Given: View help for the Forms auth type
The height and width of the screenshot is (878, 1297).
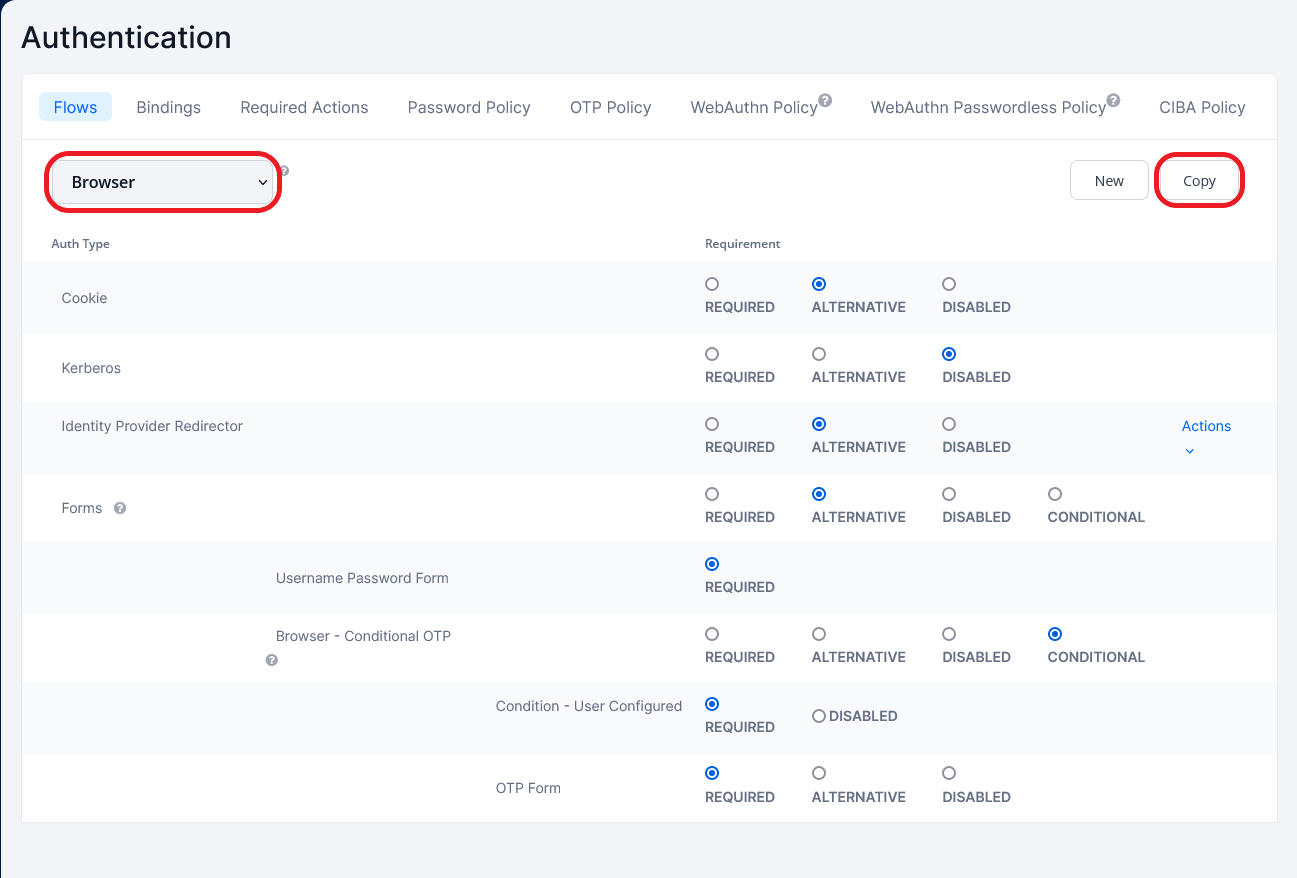Looking at the screenshot, I should 119,508.
